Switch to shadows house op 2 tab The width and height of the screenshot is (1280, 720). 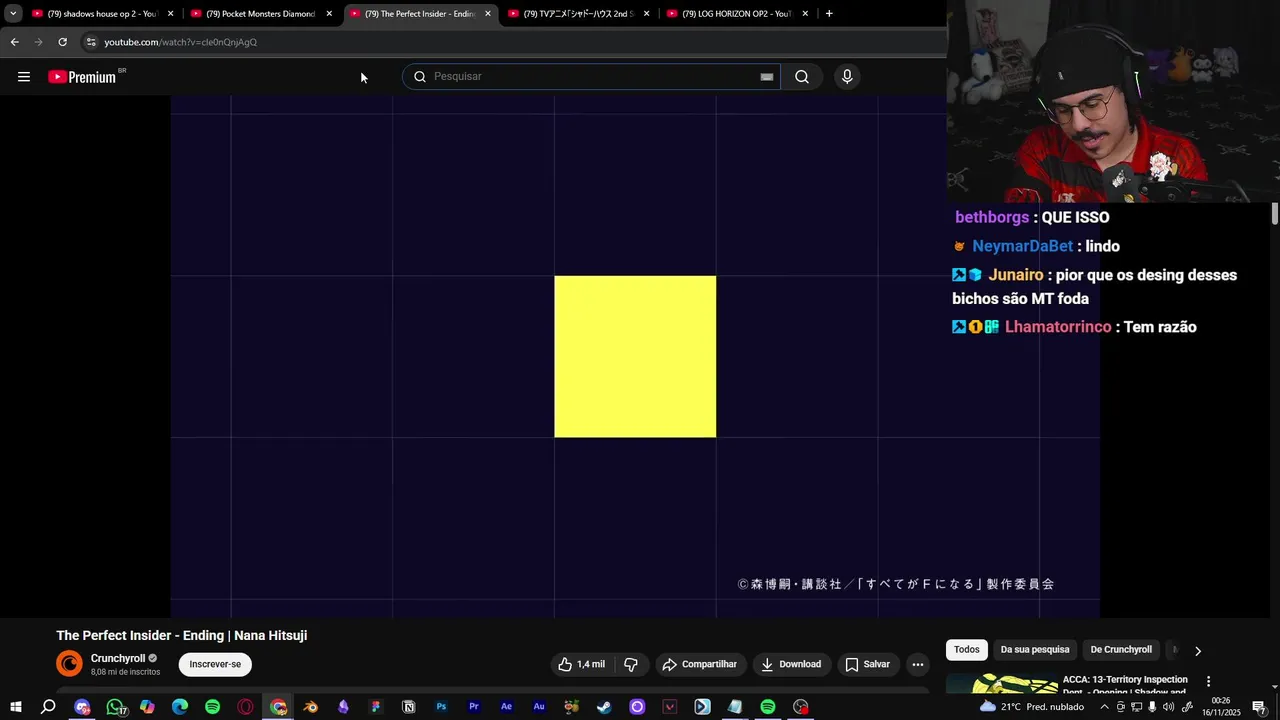[102, 14]
